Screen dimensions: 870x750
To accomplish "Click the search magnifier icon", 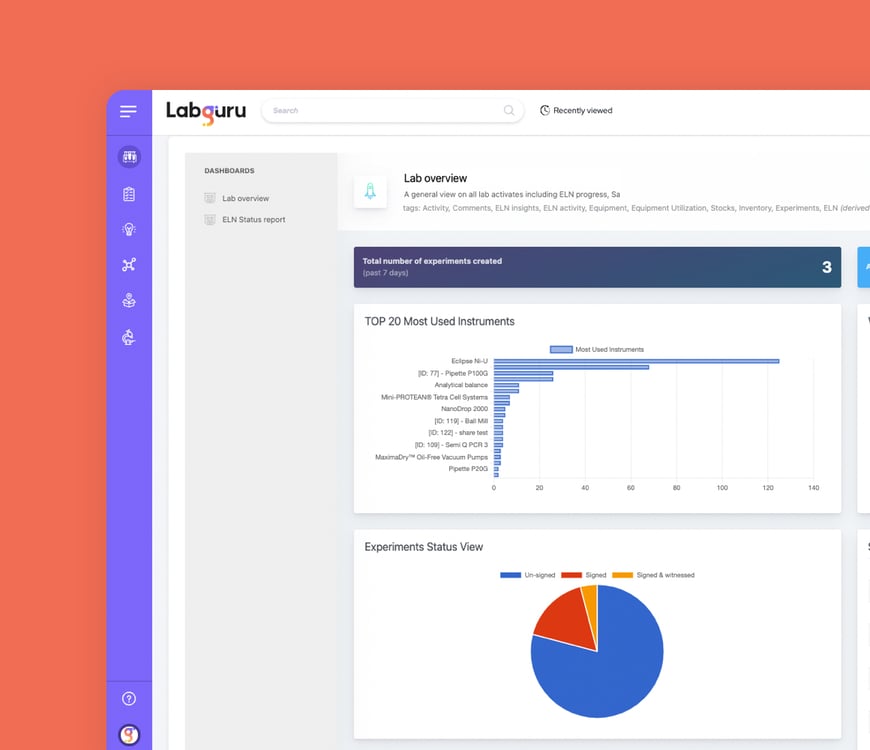I will click(x=509, y=110).
